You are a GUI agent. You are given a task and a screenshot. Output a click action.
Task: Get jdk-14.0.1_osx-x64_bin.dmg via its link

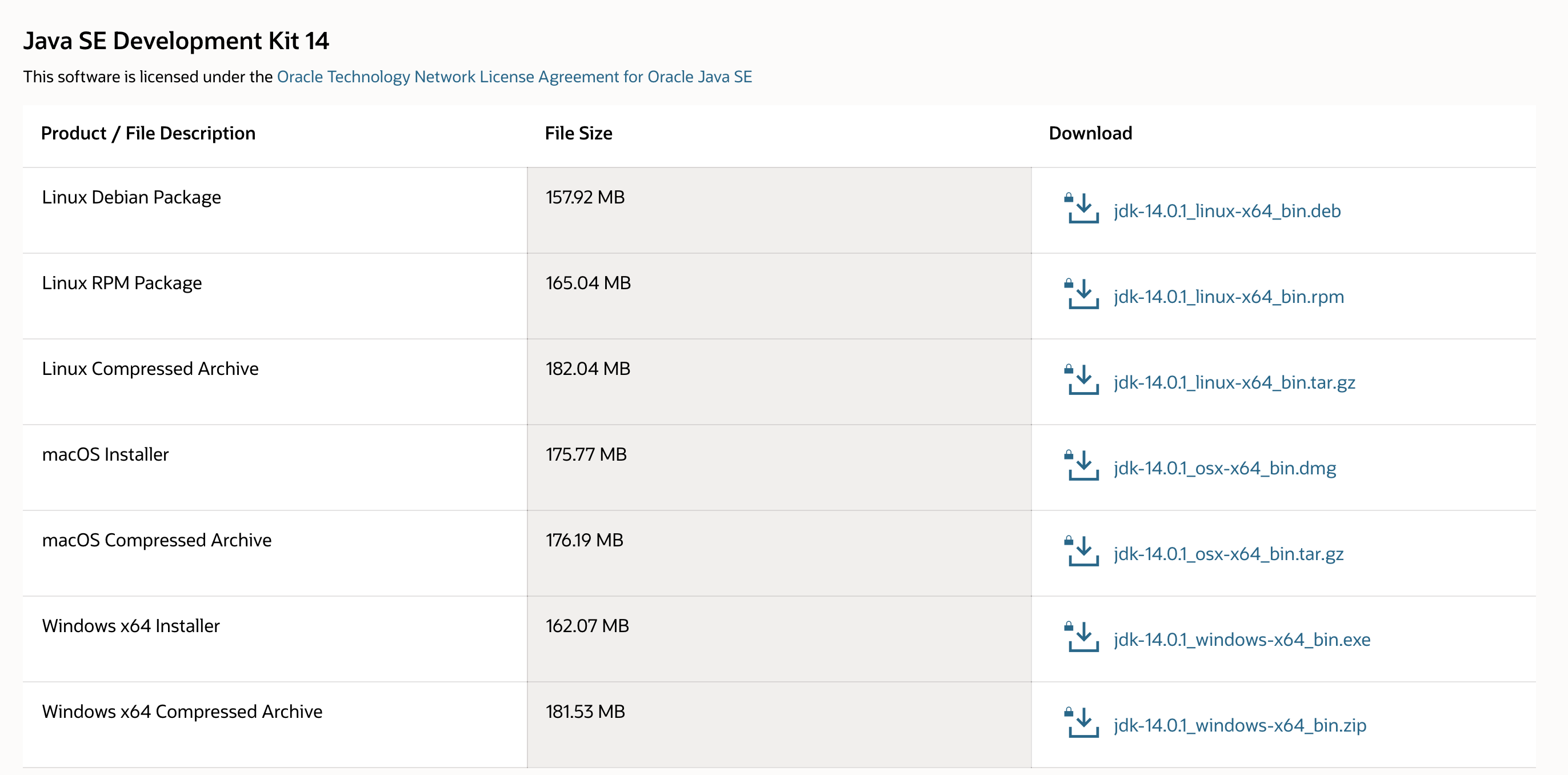1224,468
